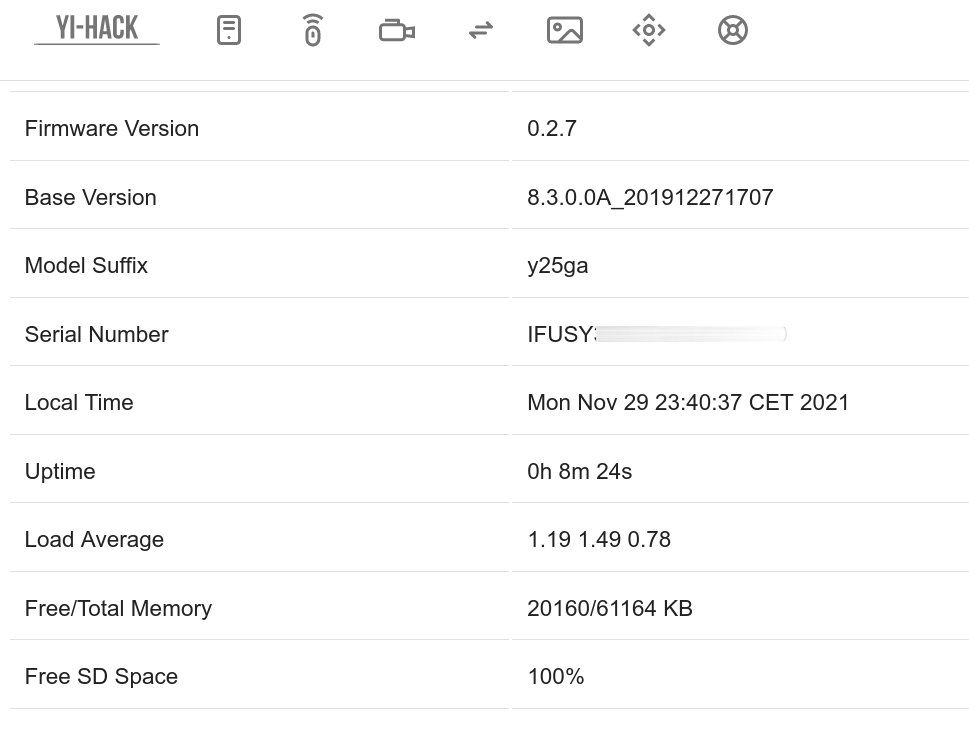The height and width of the screenshot is (734, 969).
Task: Click the Model Suffix value y25ga
Action: [x=558, y=265]
